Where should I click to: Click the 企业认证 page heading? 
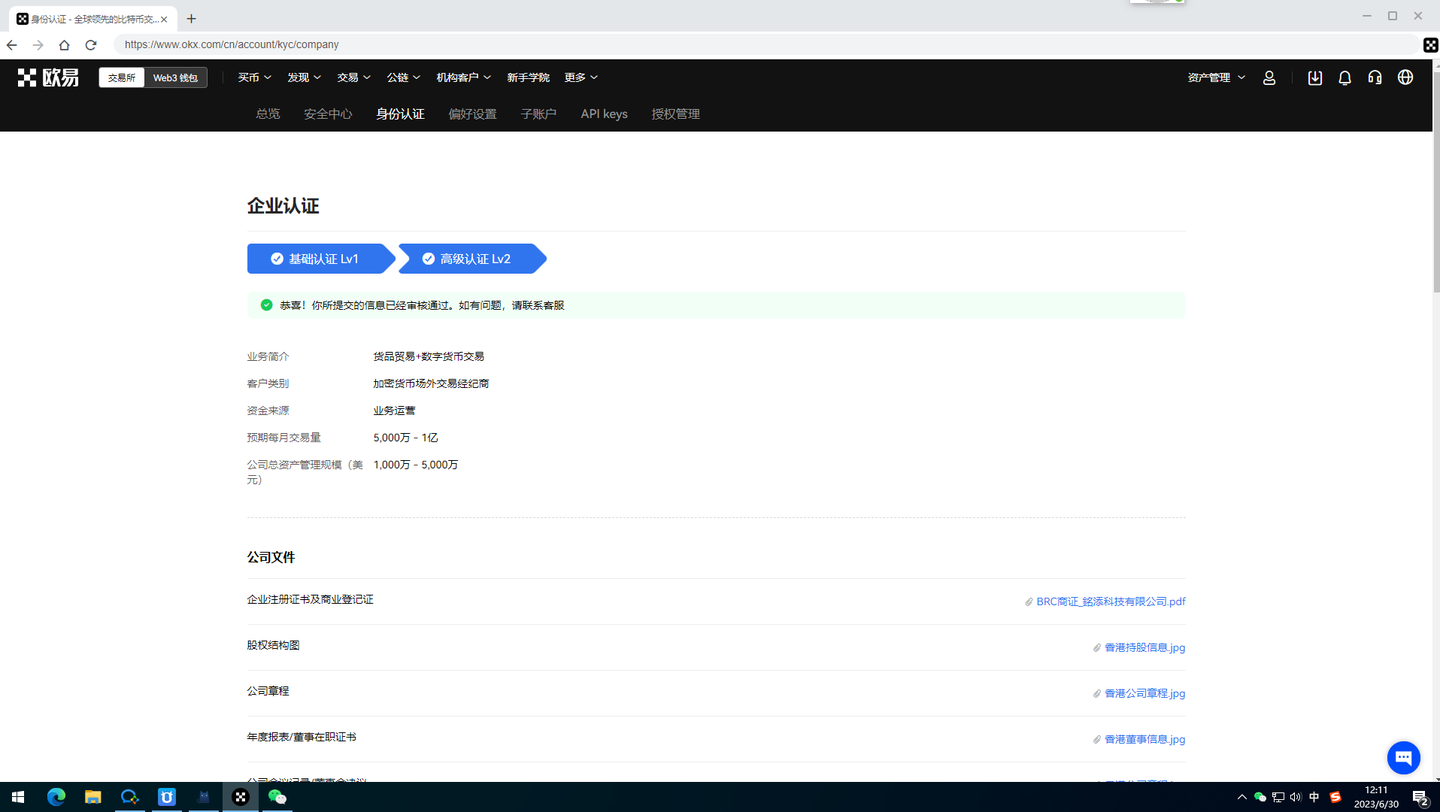coord(283,207)
